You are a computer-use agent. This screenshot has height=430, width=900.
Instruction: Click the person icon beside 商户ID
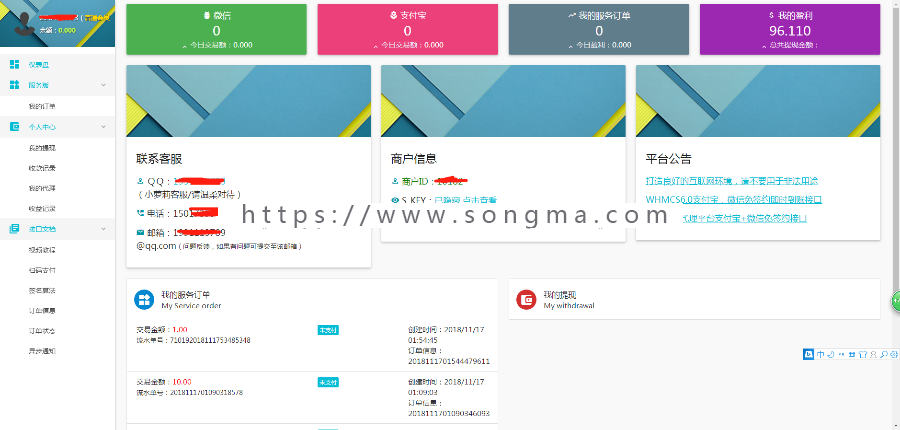click(x=394, y=181)
